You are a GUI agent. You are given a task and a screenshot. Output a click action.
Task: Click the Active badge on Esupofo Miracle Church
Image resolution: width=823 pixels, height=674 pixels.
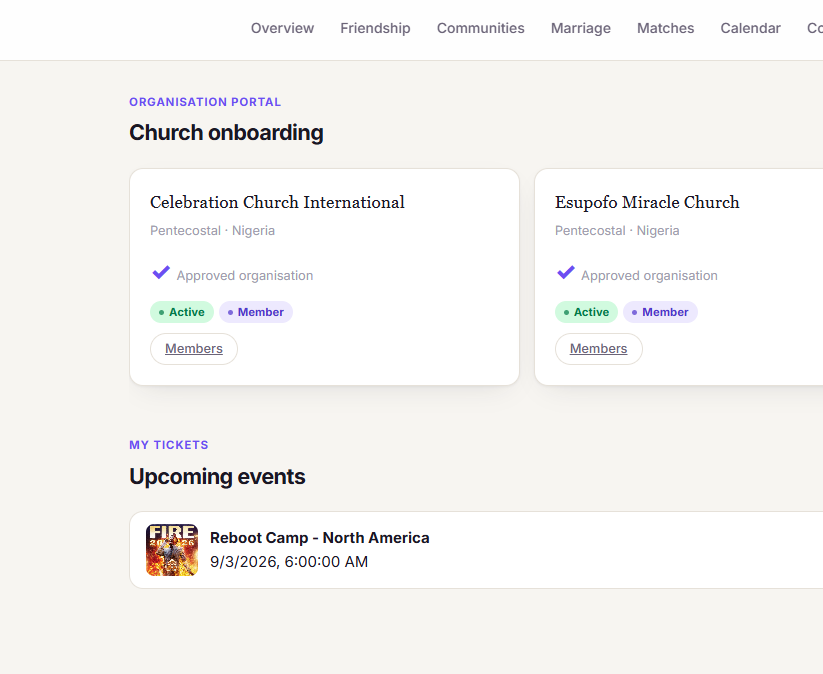click(586, 312)
